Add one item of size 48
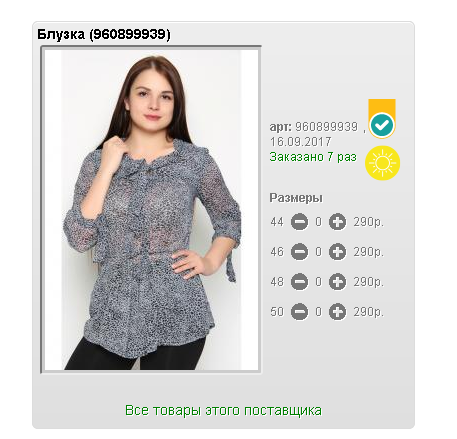Screen dimensions: 457x439 point(337,282)
